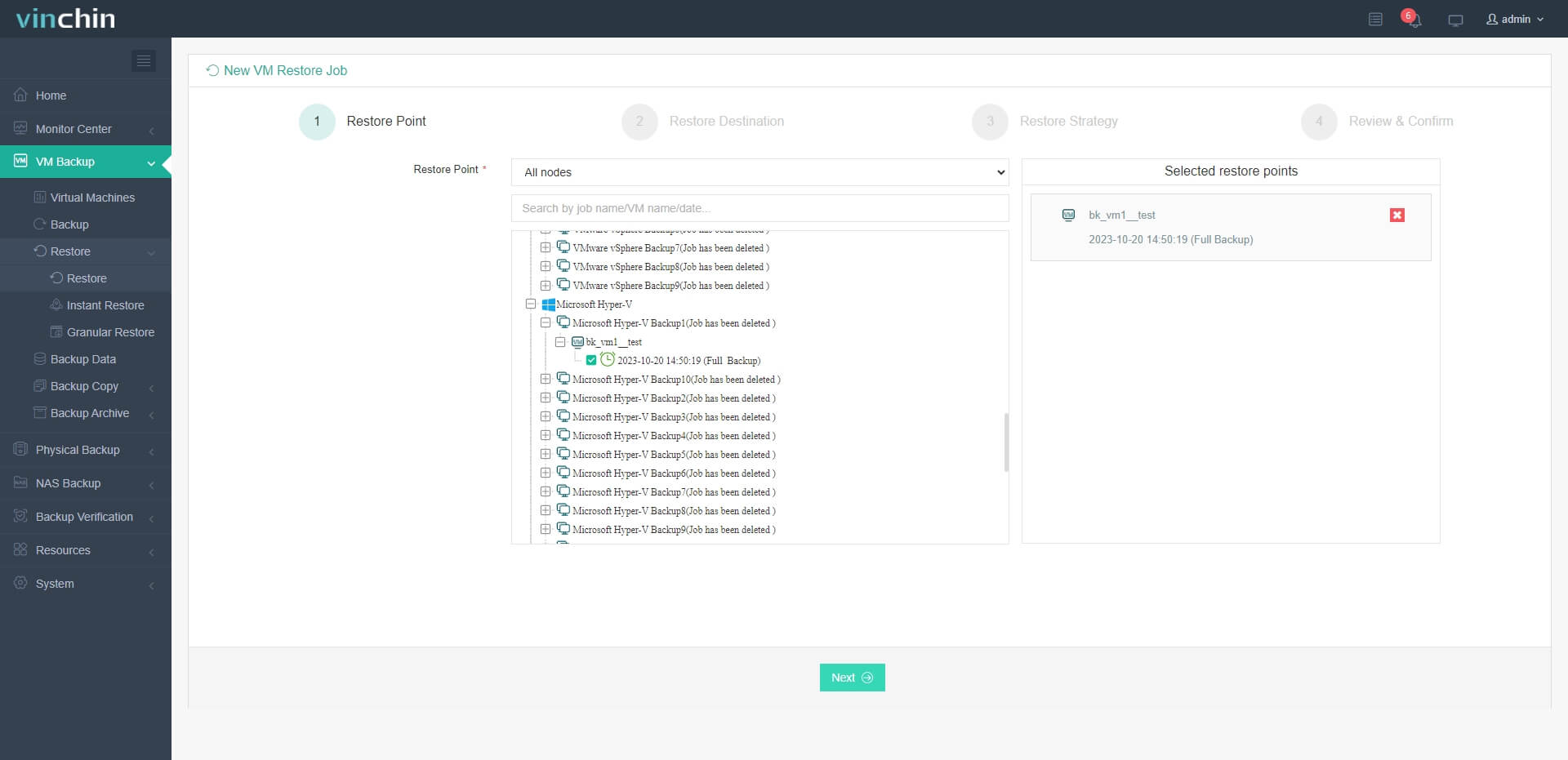Open the Granular Restore page

(110, 332)
